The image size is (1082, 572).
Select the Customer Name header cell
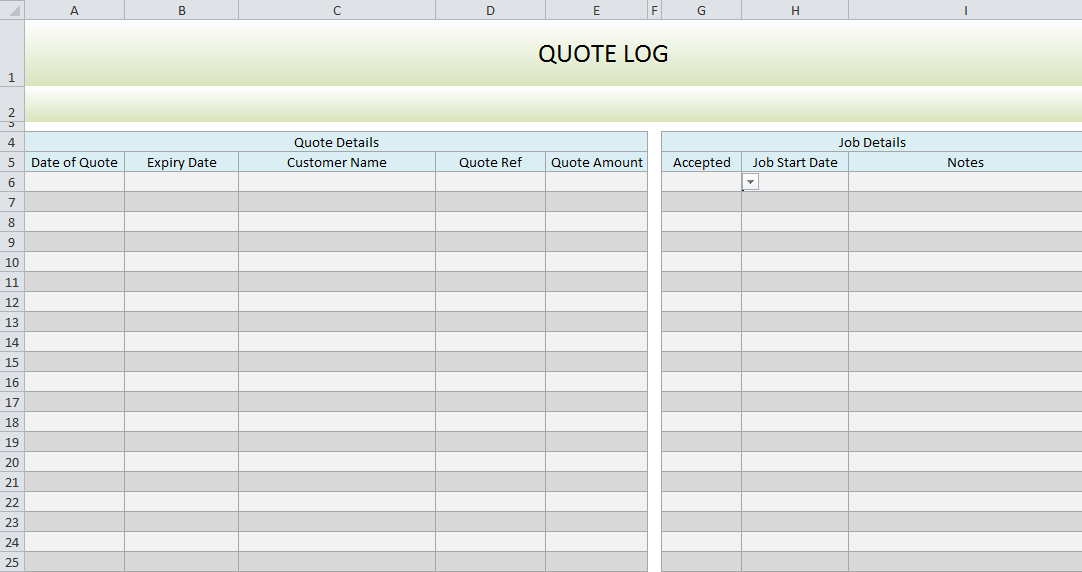click(x=337, y=162)
